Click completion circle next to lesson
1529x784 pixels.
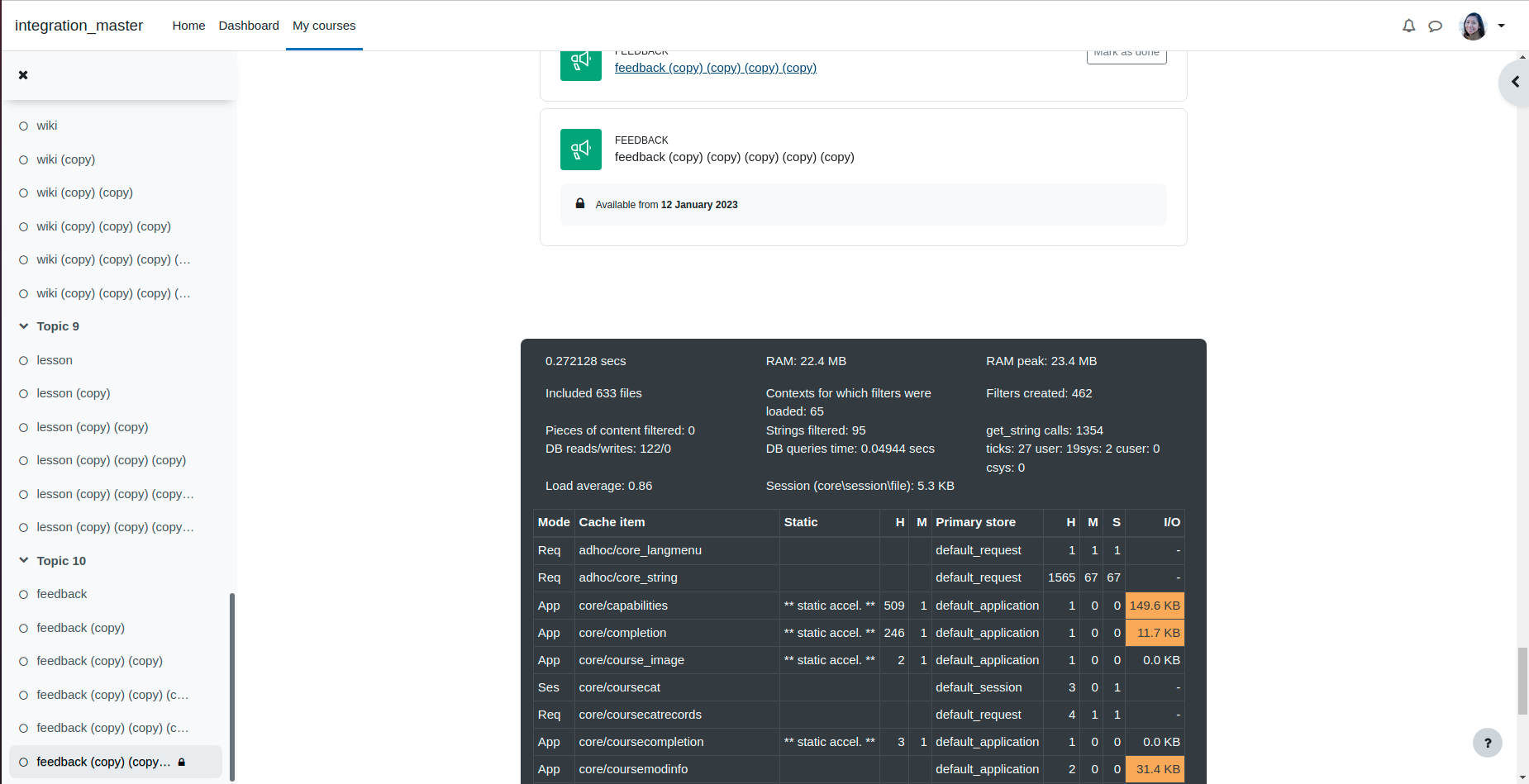[23, 360]
